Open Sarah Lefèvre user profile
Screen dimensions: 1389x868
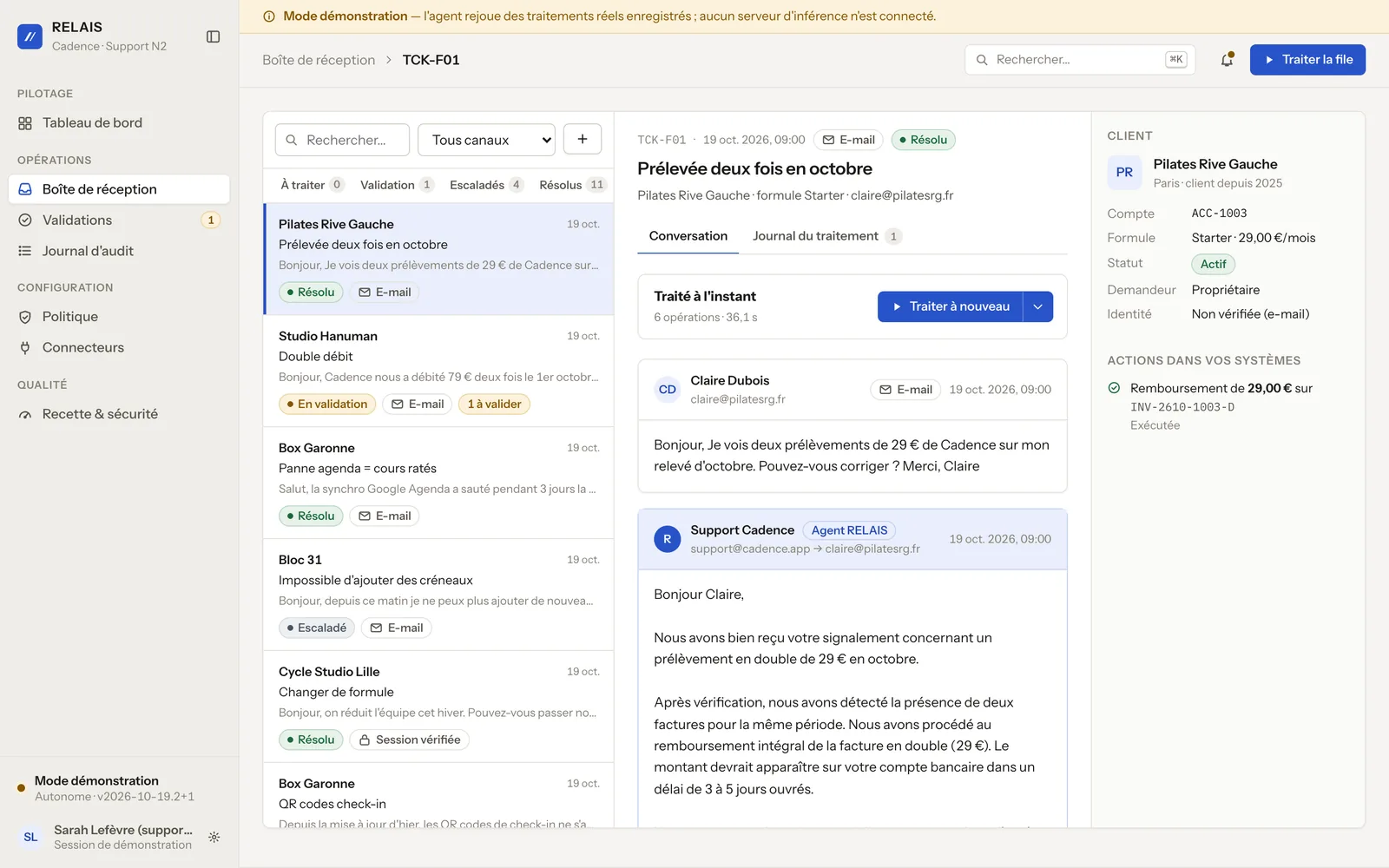[105, 837]
